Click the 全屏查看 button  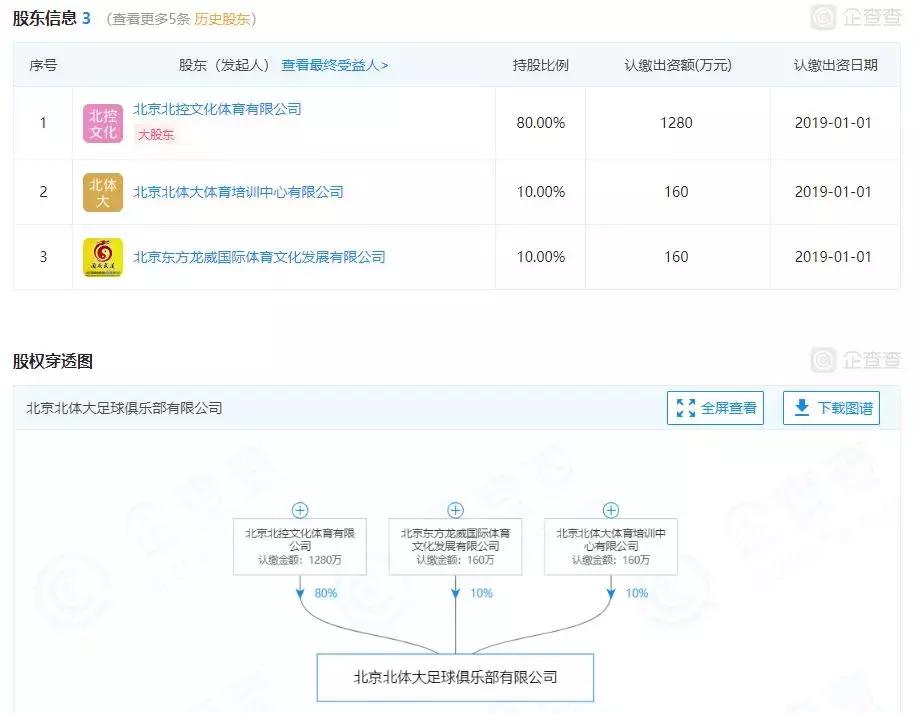click(715, 408)
